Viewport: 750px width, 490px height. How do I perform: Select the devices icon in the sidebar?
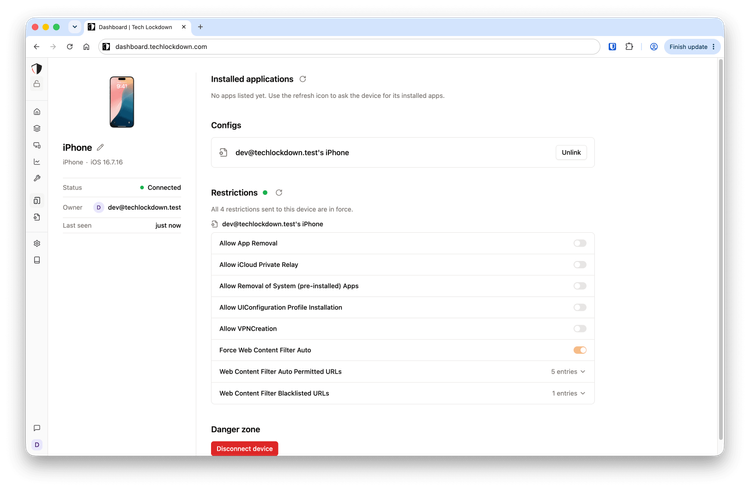pyautogui.click(x=37, y=200)
